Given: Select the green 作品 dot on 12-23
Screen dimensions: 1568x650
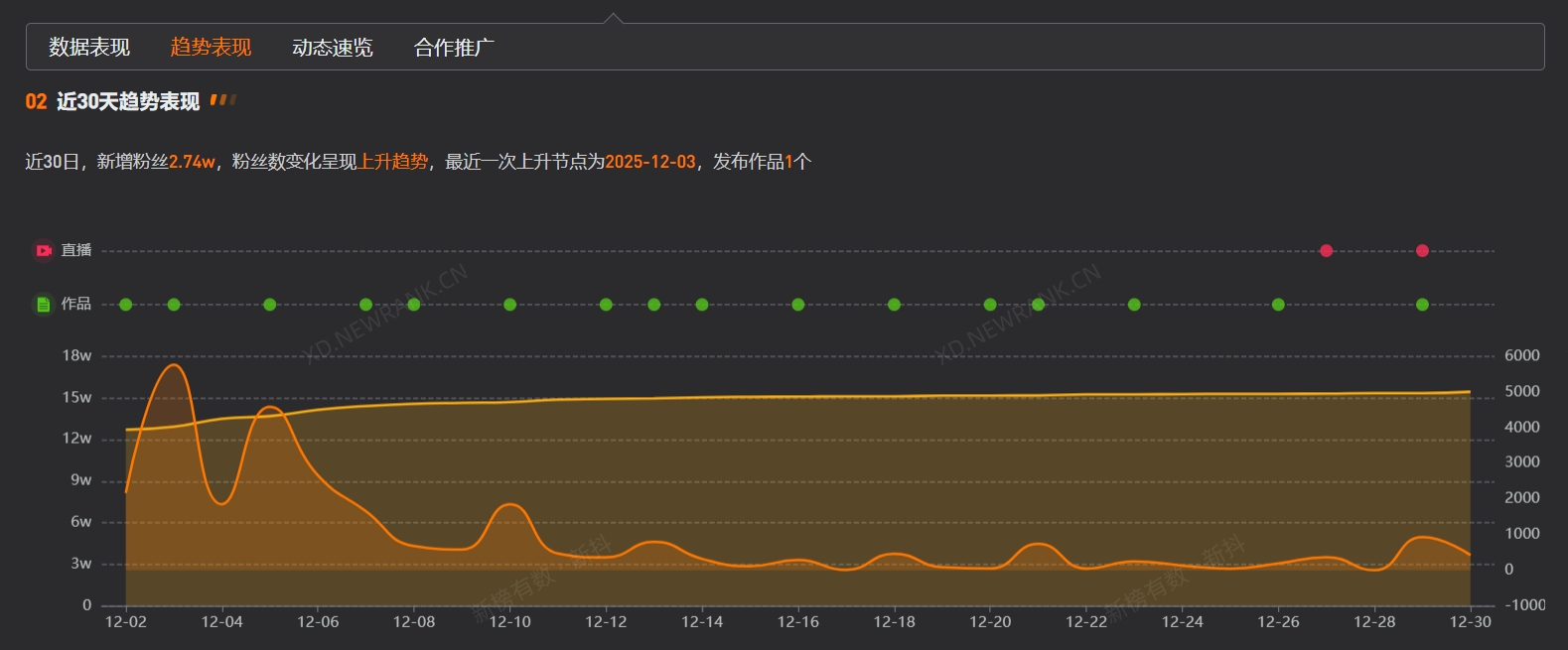Looking at the screenshot, I should click(1134, 305).
